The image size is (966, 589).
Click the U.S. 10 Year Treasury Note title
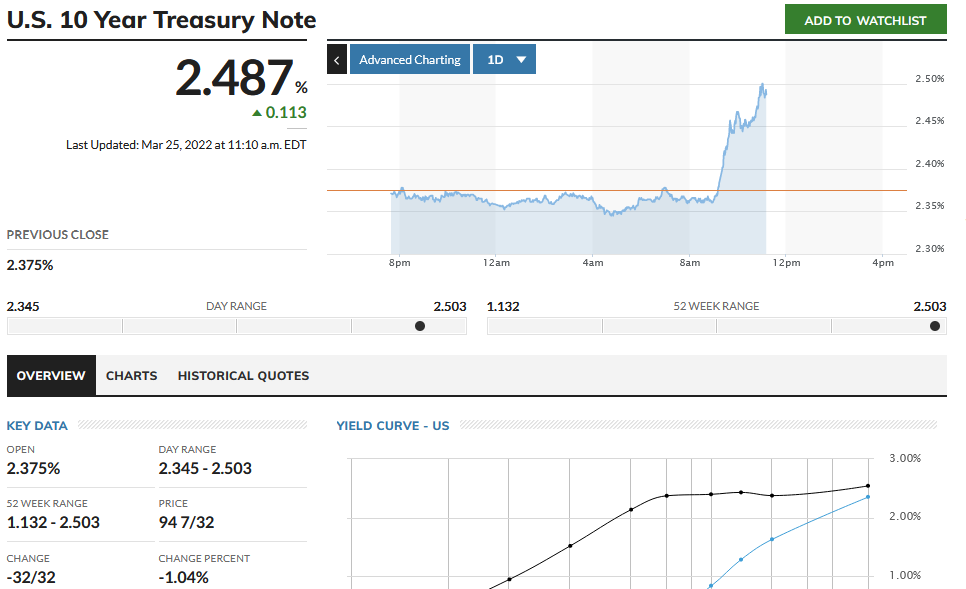point(161,20)
